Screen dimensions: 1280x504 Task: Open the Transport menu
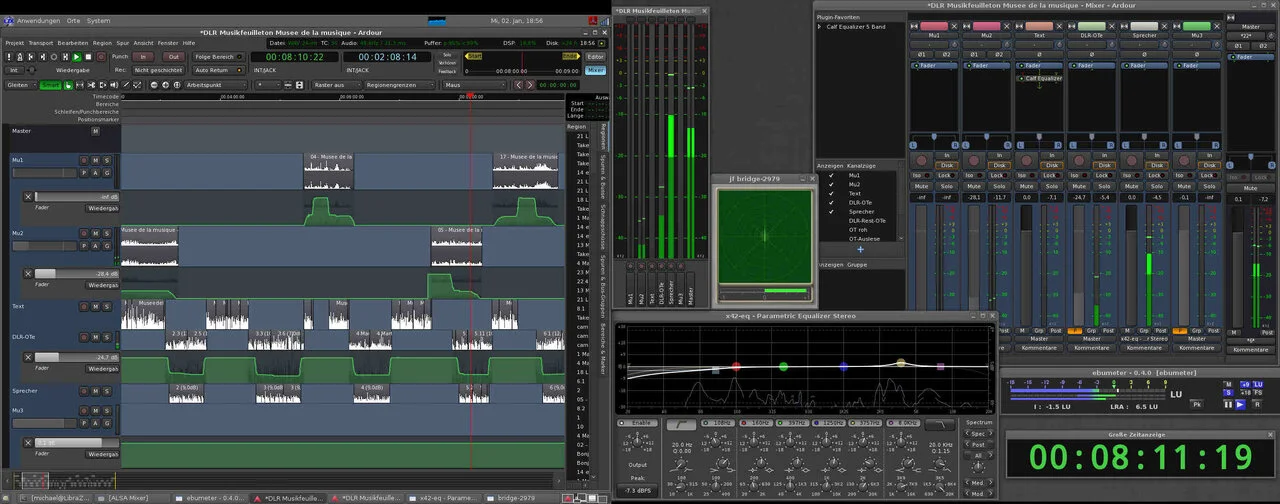pyautogui.click(x=40, y=43)
